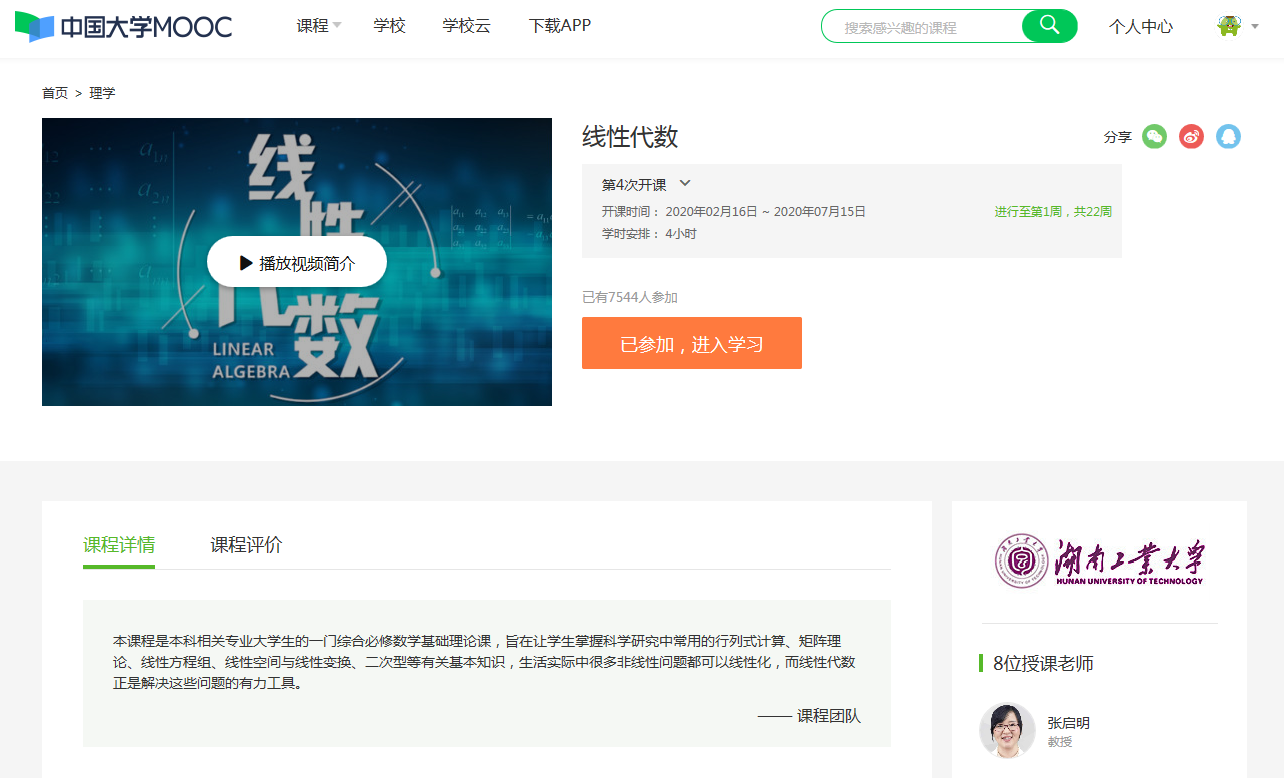Viewport: 1284px width, 778px height.
Task: Click the course search input field
Action: point(920,27)
